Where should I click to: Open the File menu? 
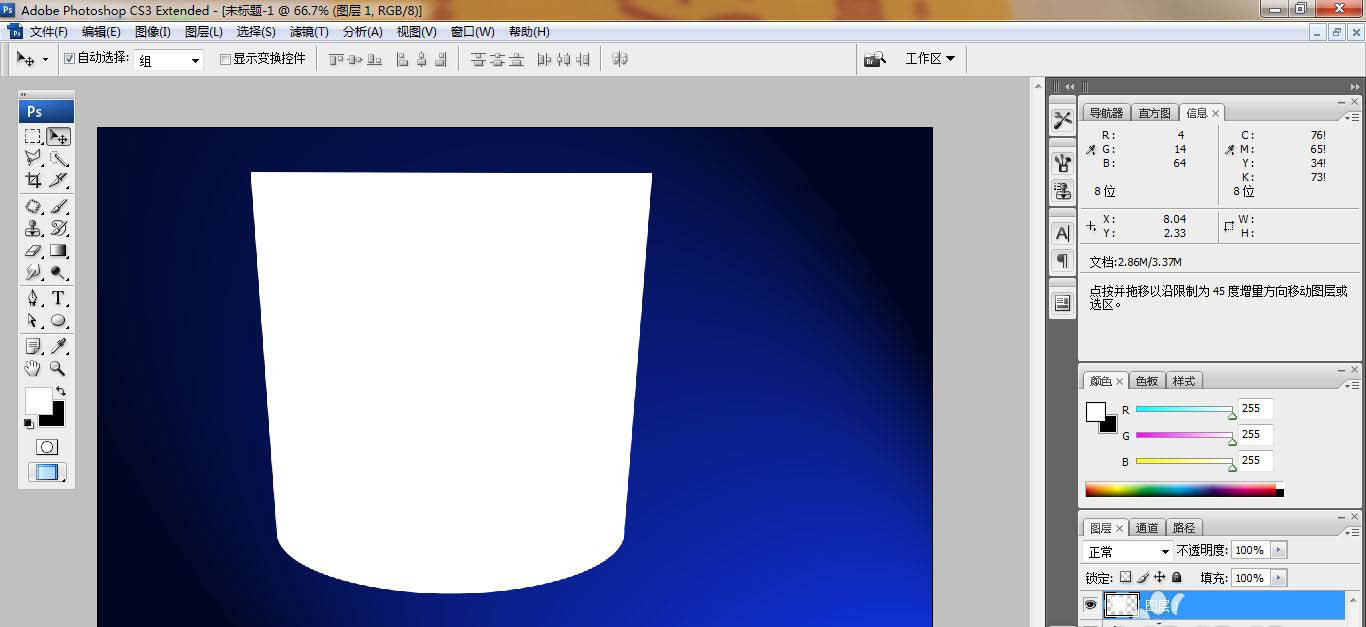(x=48, y=32)
